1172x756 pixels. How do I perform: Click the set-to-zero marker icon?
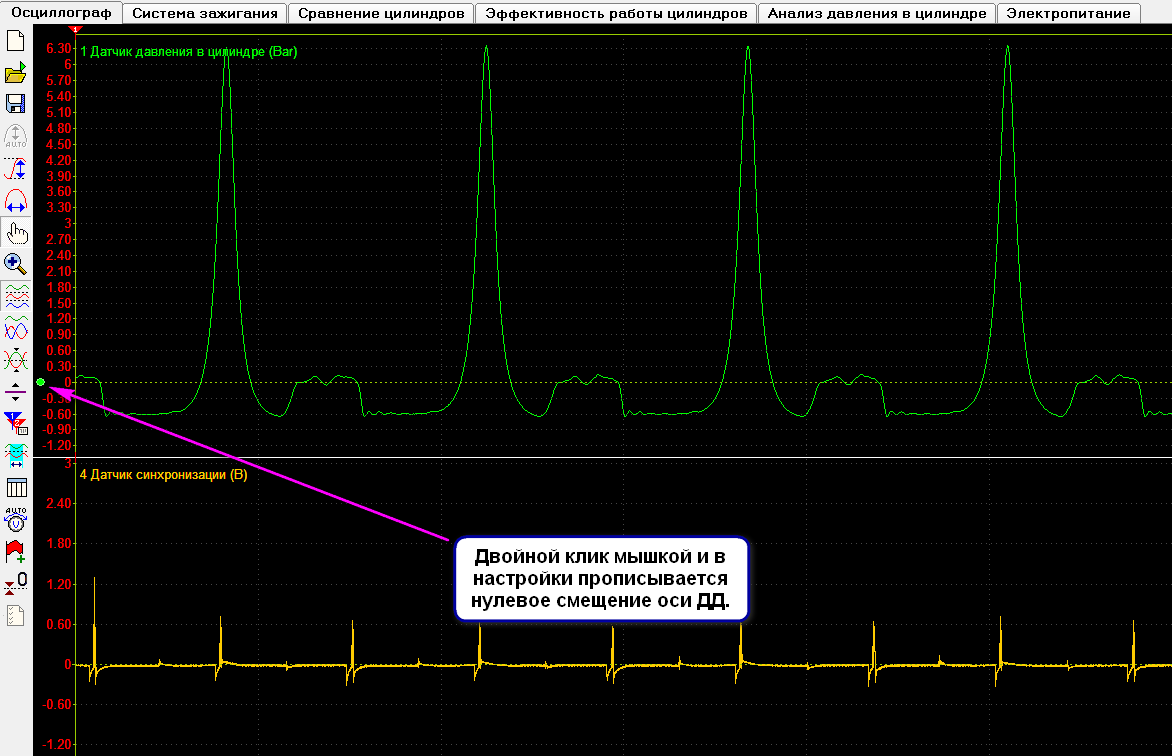[16, 583]
